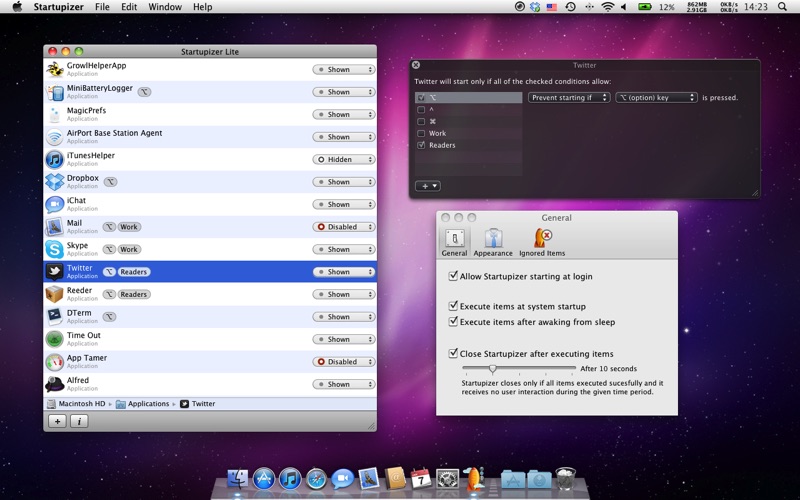Viewport: 800px width, 500px height.
Task: Click the Wi-Fi icon in the menu bar
Action: click(607, 7)
